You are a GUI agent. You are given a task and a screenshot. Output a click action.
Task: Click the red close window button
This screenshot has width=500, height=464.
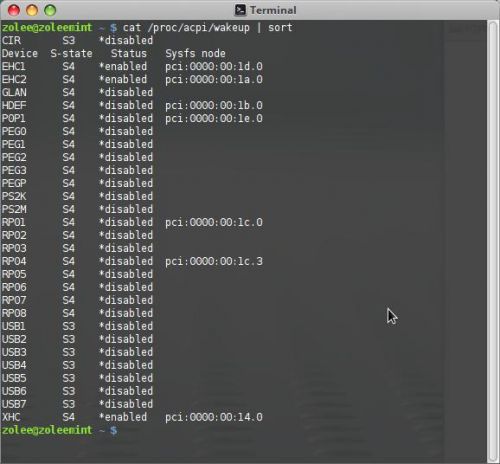click(x=14, y=10)
